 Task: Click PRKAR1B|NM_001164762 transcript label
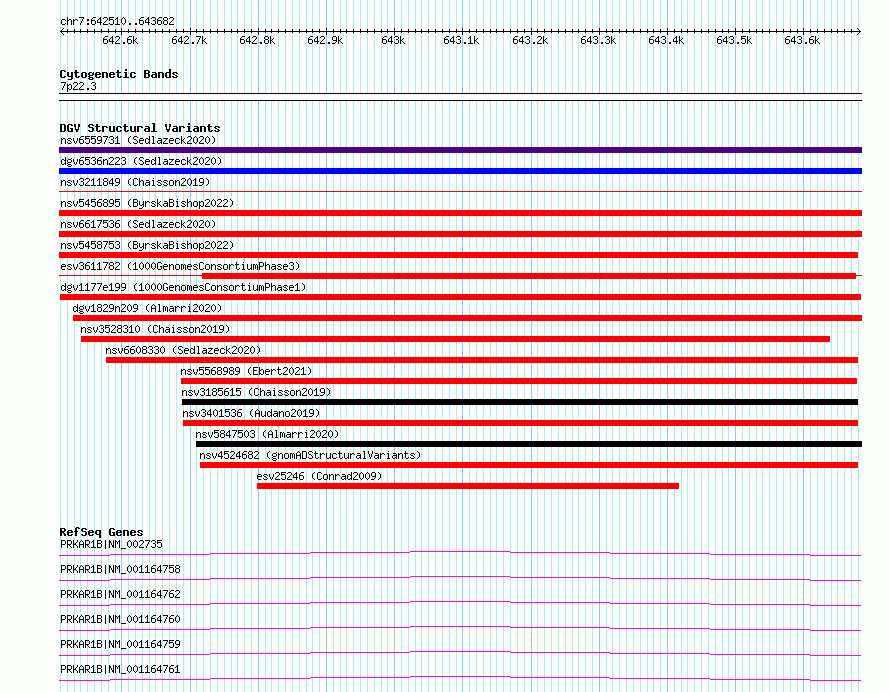coord(120,594)
